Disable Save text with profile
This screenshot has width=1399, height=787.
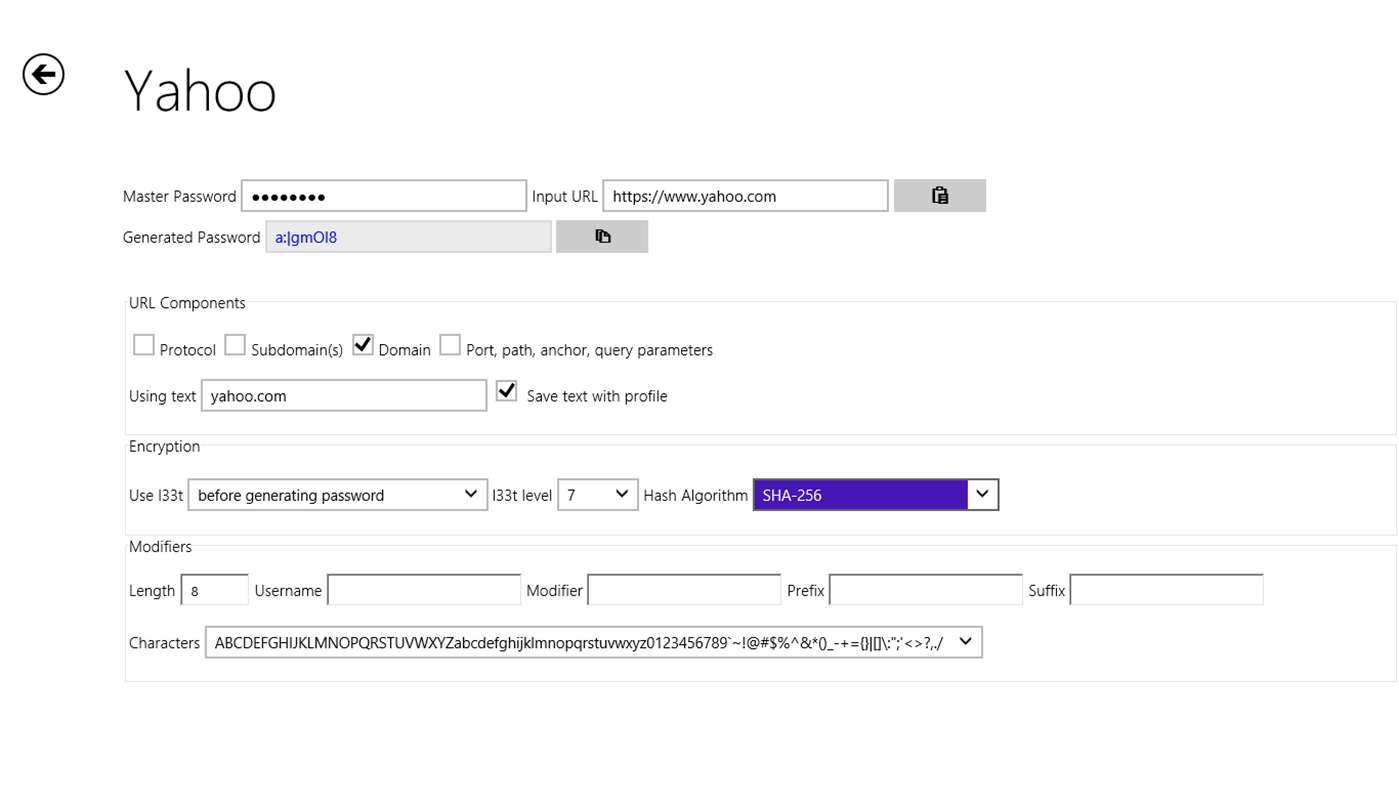pyautogui.click(x=506, y=390)
